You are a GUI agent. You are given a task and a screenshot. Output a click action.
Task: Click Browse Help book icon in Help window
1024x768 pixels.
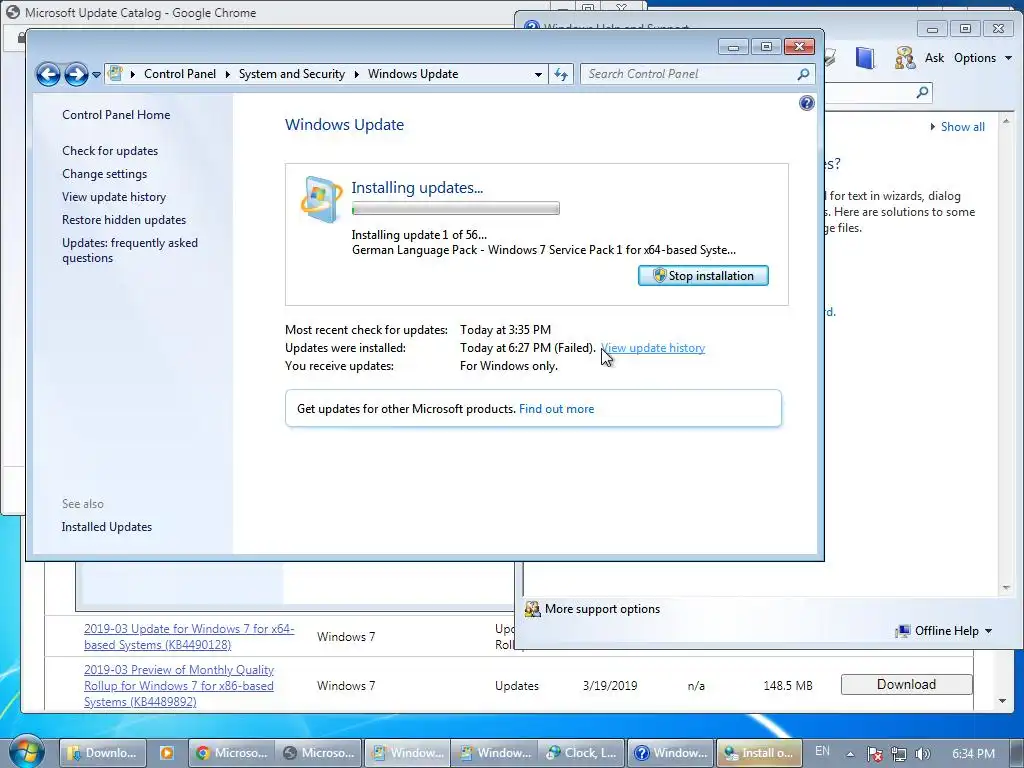[x=865, y=58]
